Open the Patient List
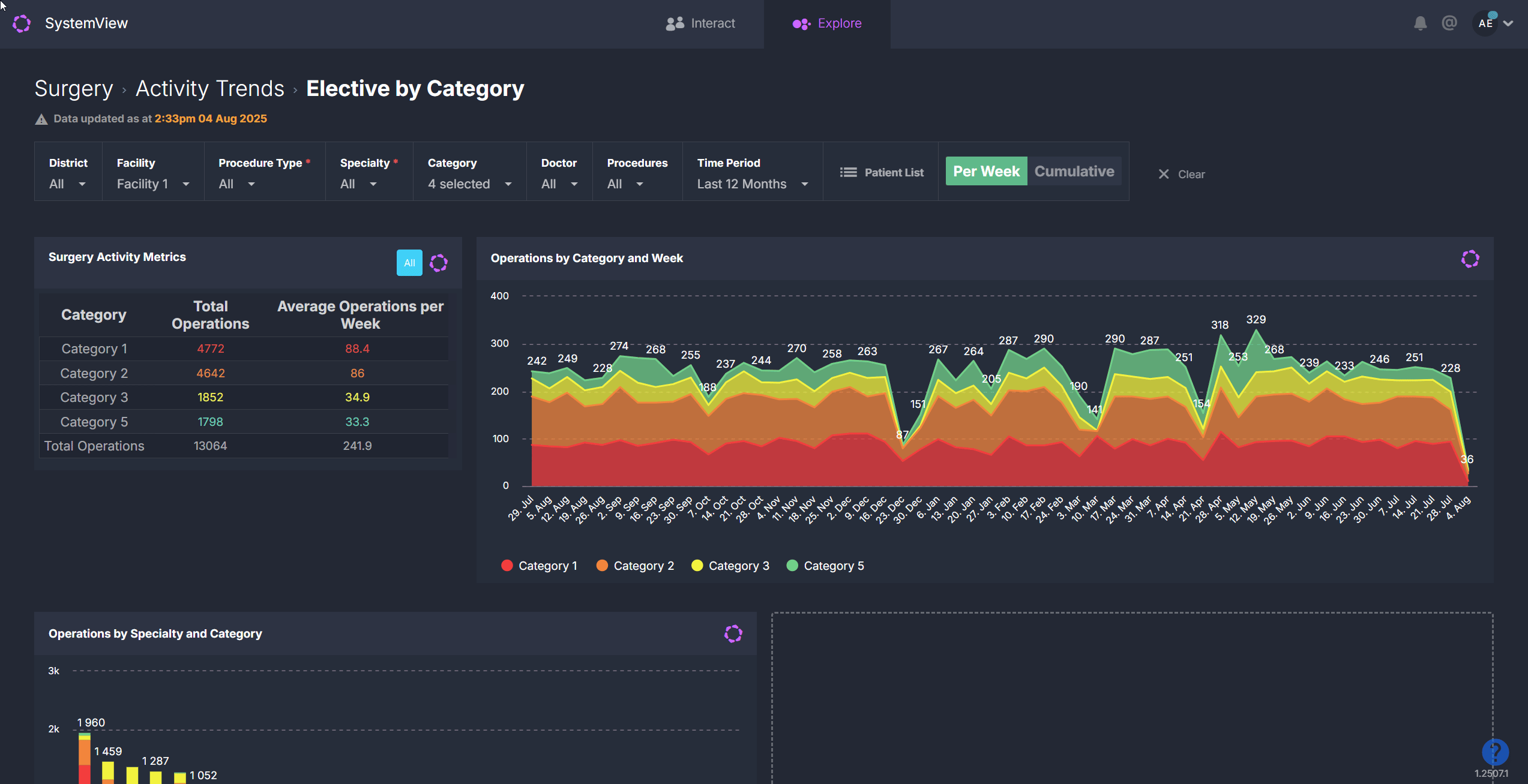 881,172
